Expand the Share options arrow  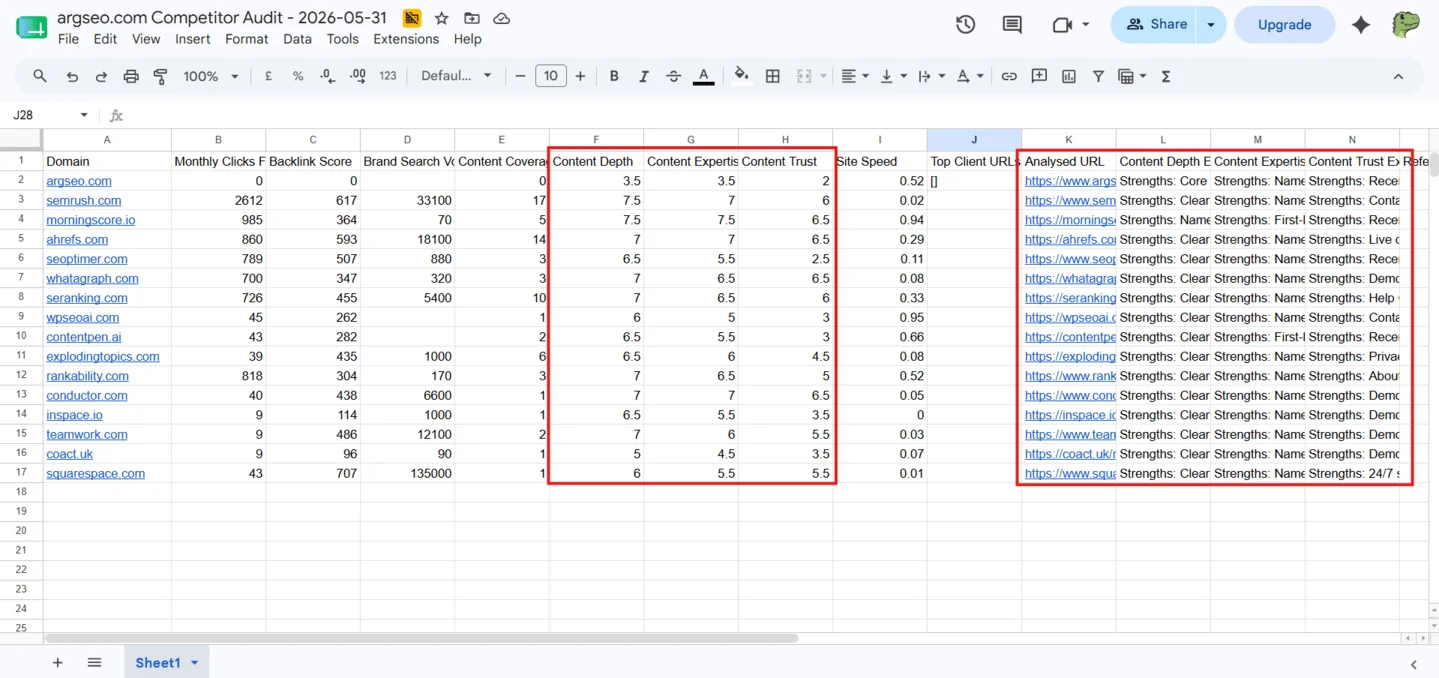point(1211,25)
